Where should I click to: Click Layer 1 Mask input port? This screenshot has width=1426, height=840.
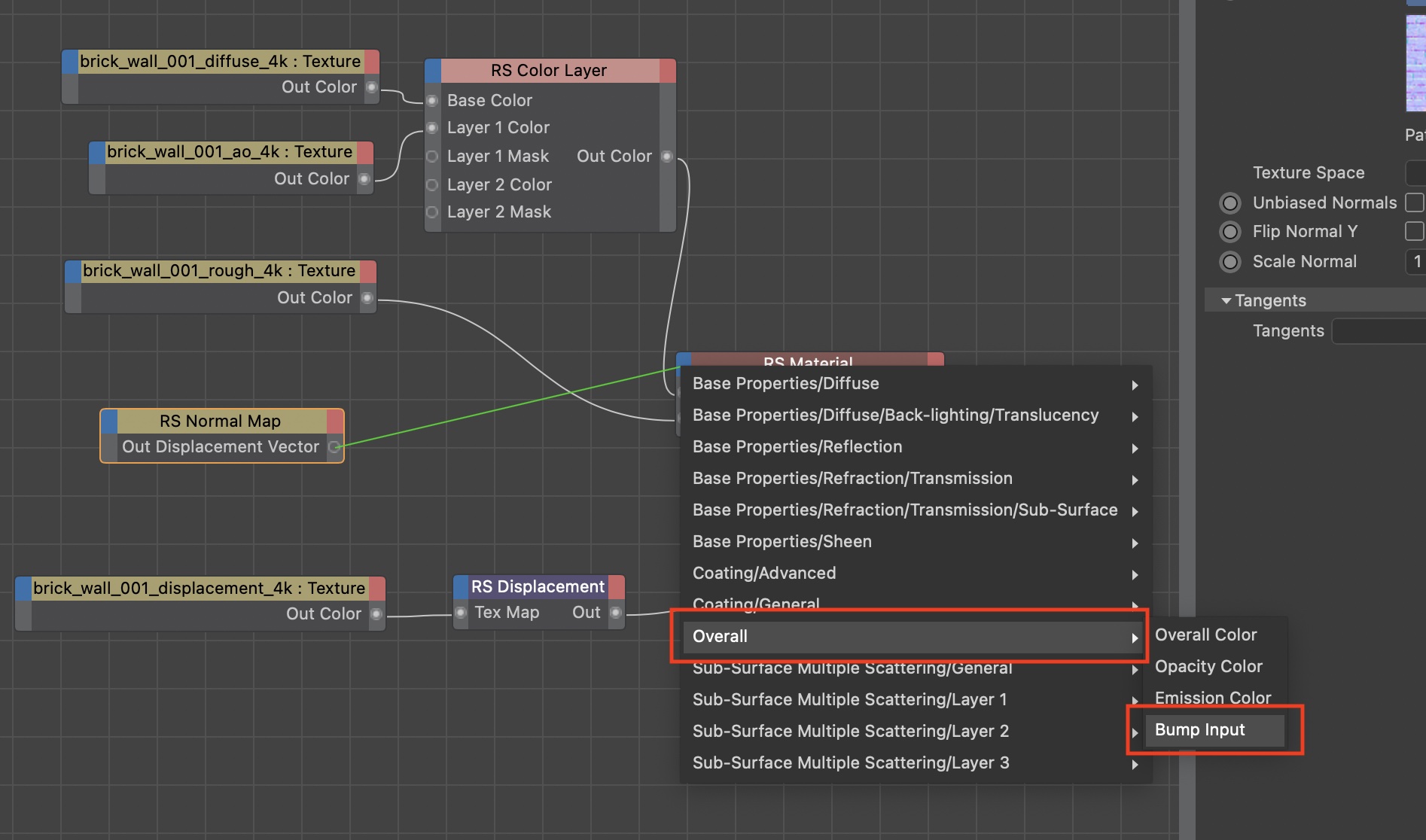(432, 157)
